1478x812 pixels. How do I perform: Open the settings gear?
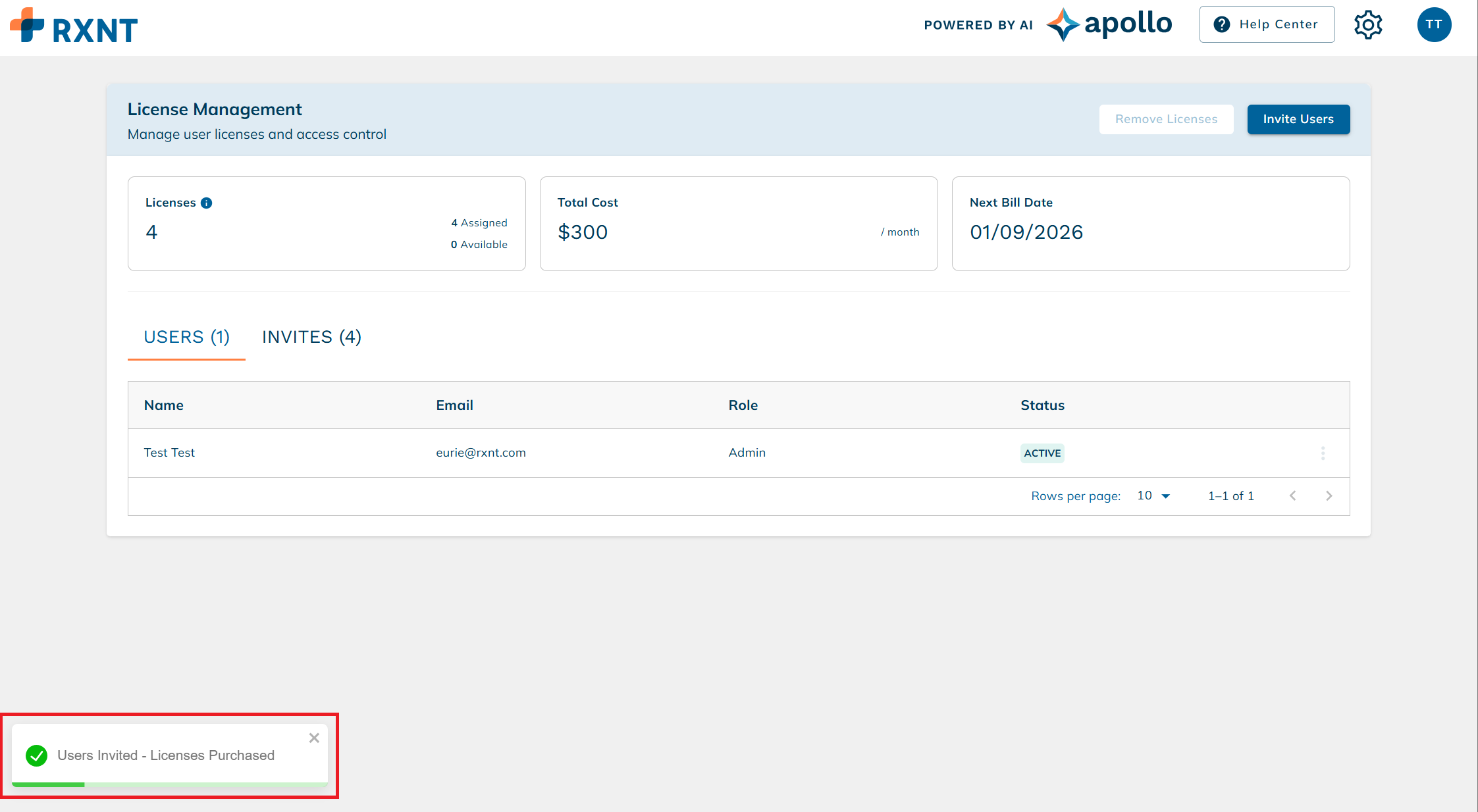pyautogui.click(x=1369, y=24)
